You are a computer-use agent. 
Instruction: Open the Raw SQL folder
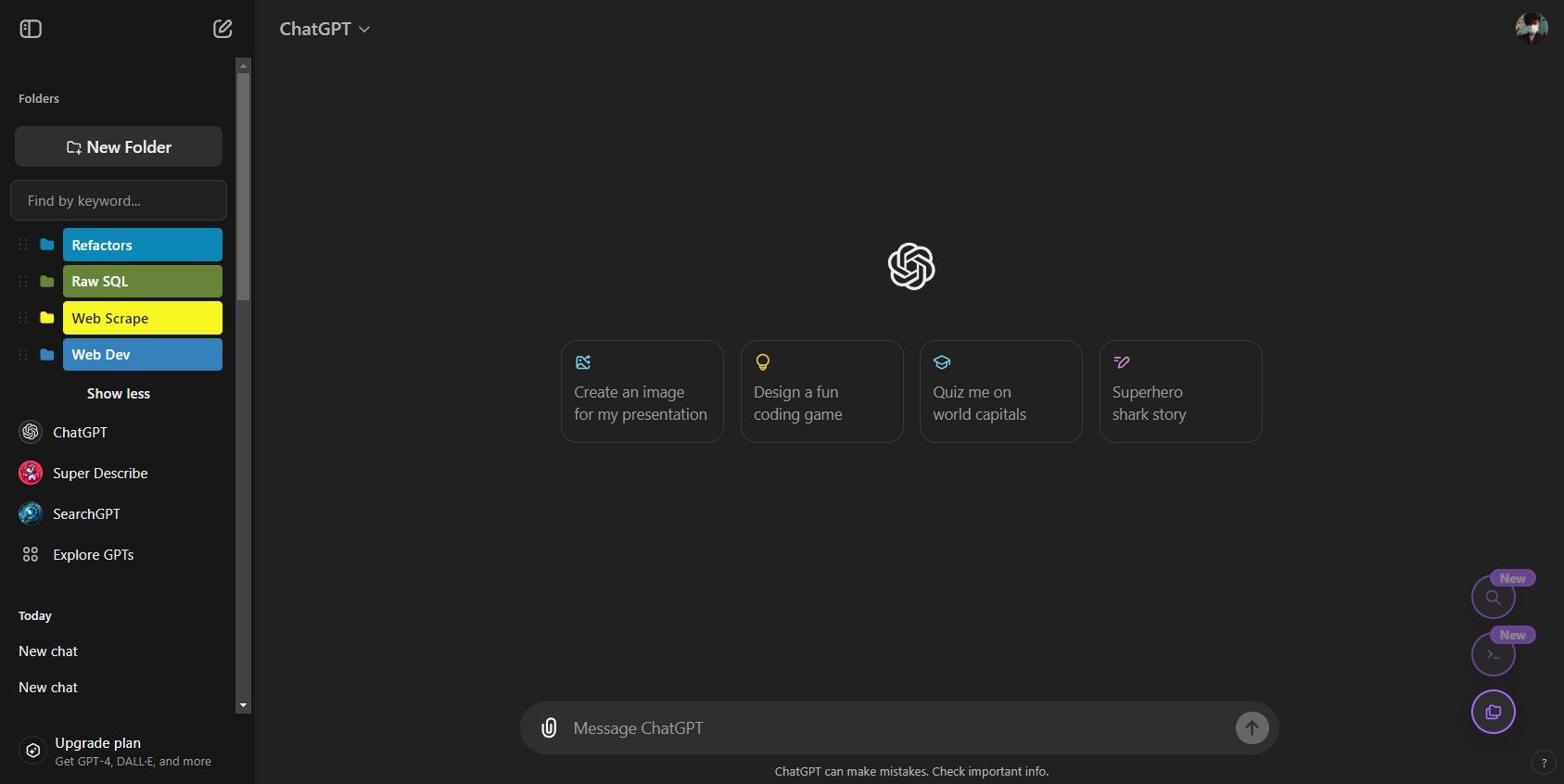click(143, 281)
